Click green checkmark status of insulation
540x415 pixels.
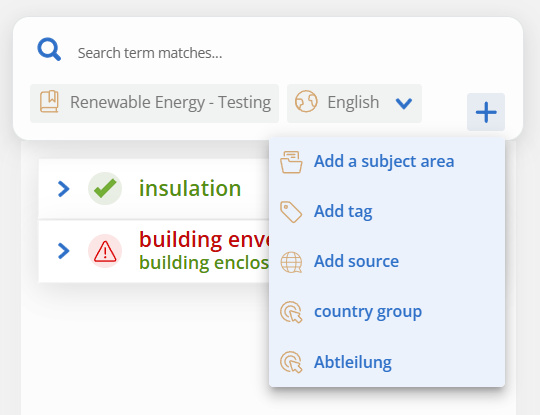(x=105, y=188)
